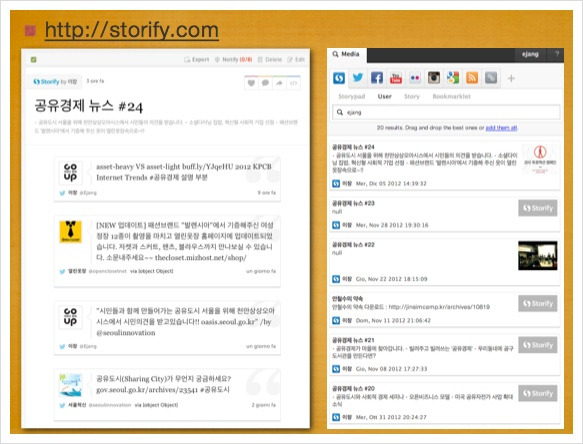Open result #21 dated Nov 08 2012

click(444, 354)
